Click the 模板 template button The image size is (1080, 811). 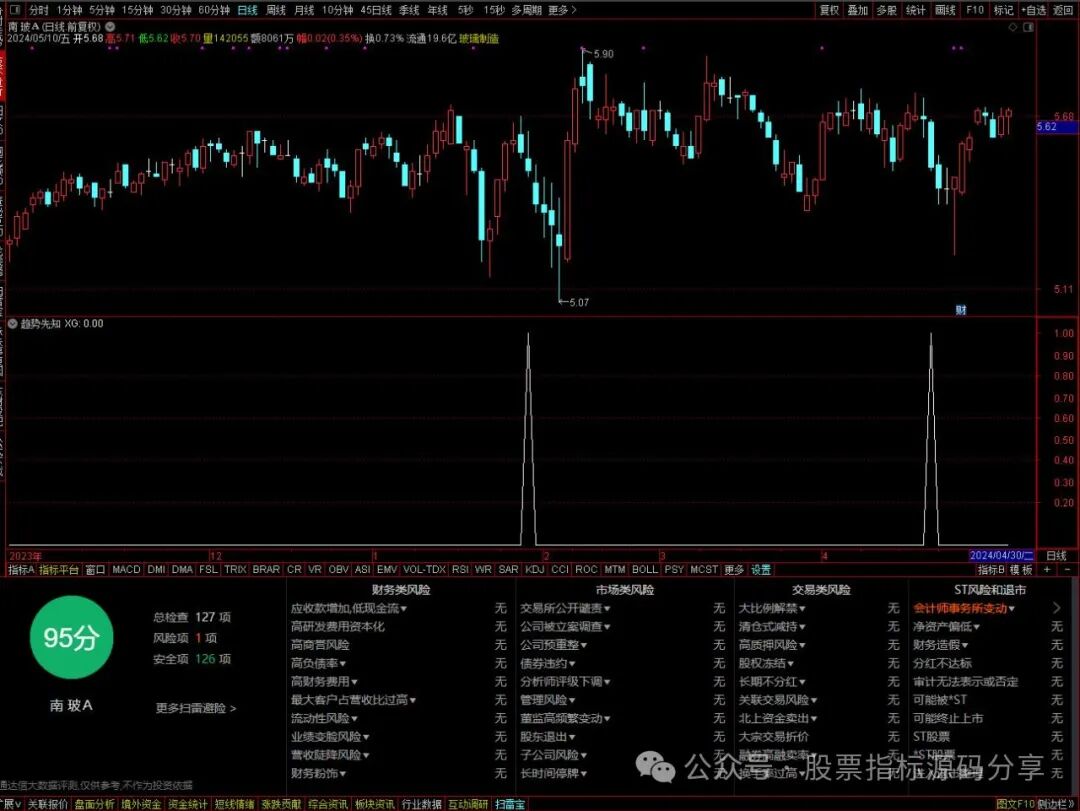coord(1021,570)
